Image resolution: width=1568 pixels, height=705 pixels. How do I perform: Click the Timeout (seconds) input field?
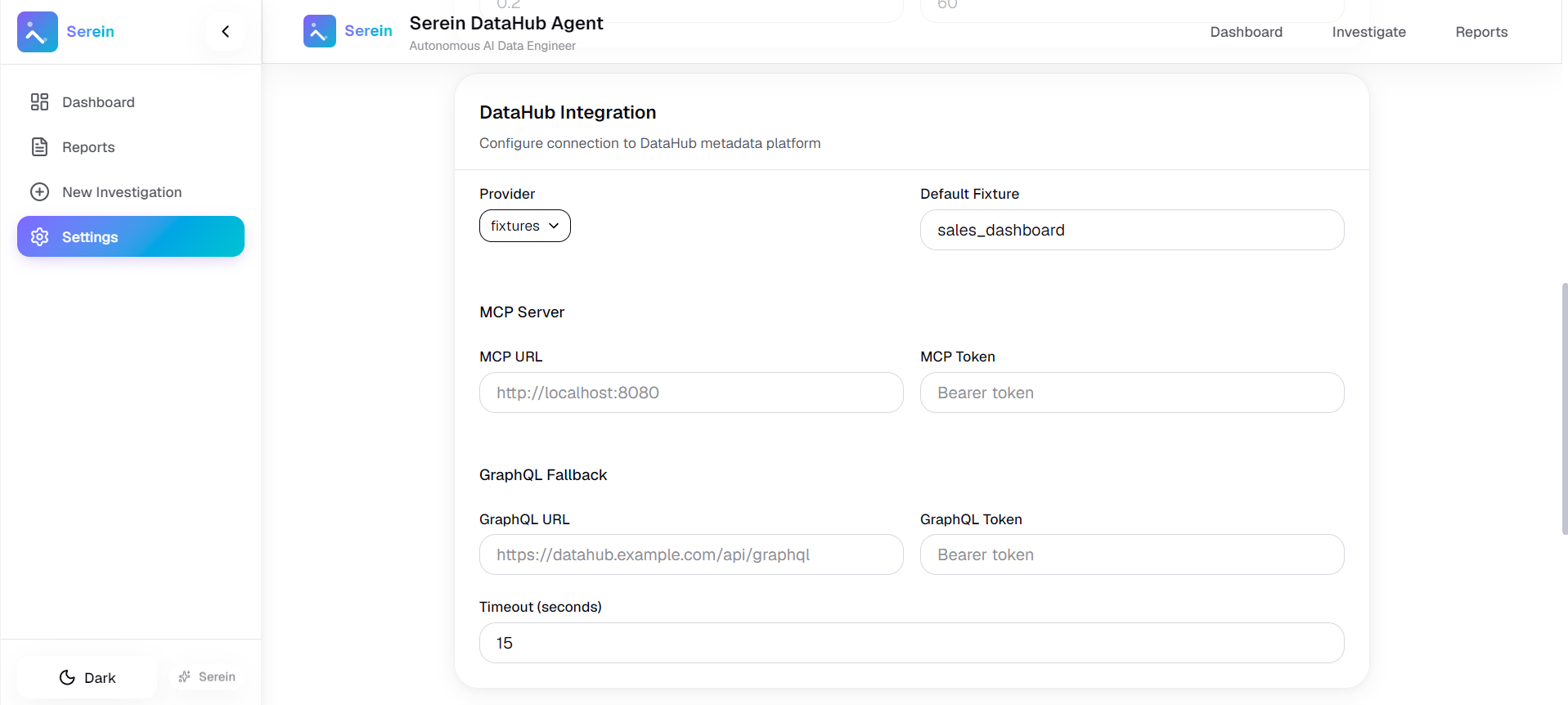coord(912,643)
